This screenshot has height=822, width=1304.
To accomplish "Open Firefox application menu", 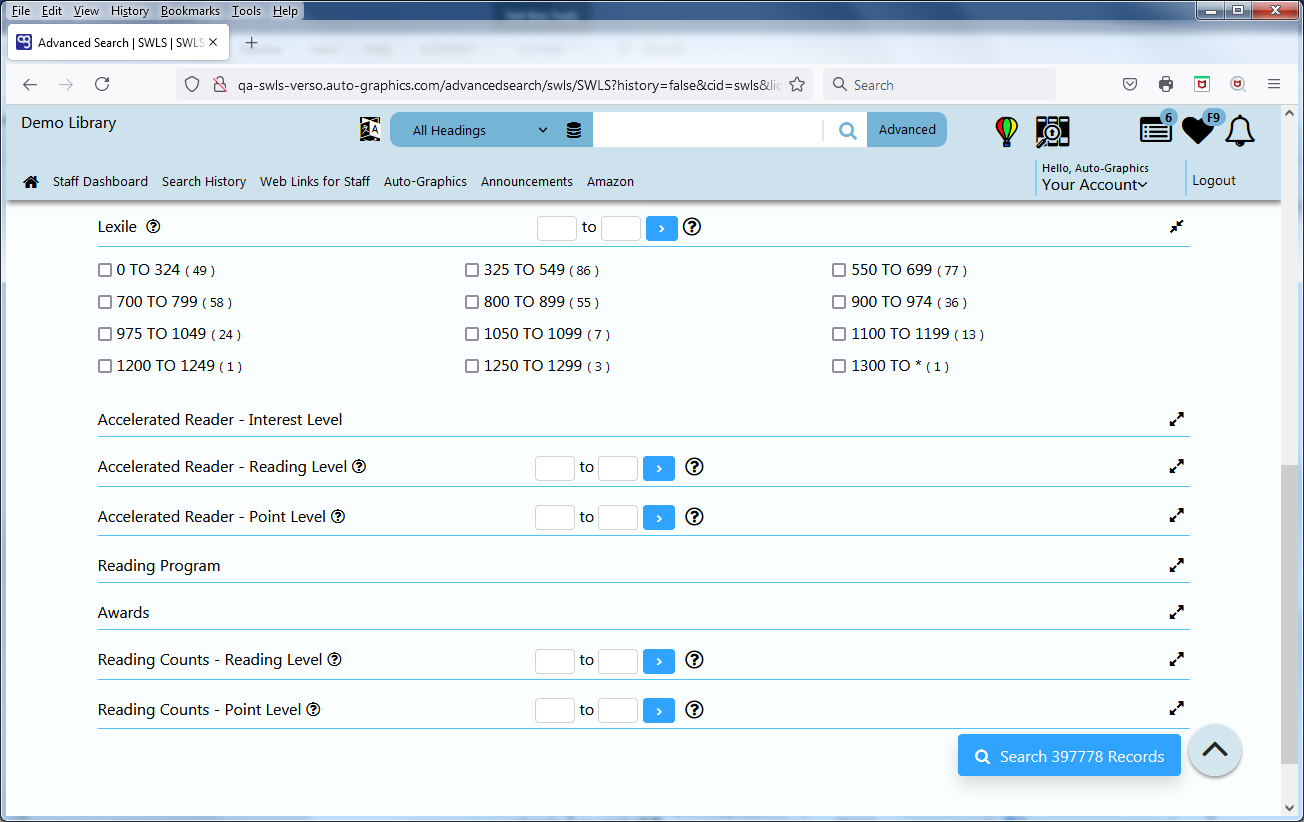I will coord(1274,85).
